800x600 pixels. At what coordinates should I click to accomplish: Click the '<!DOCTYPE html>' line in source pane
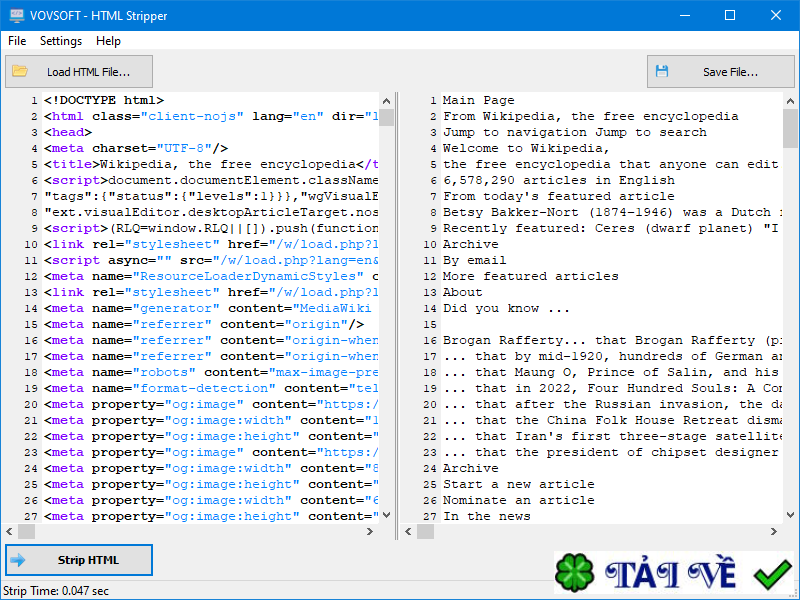[x=104, y=101]
